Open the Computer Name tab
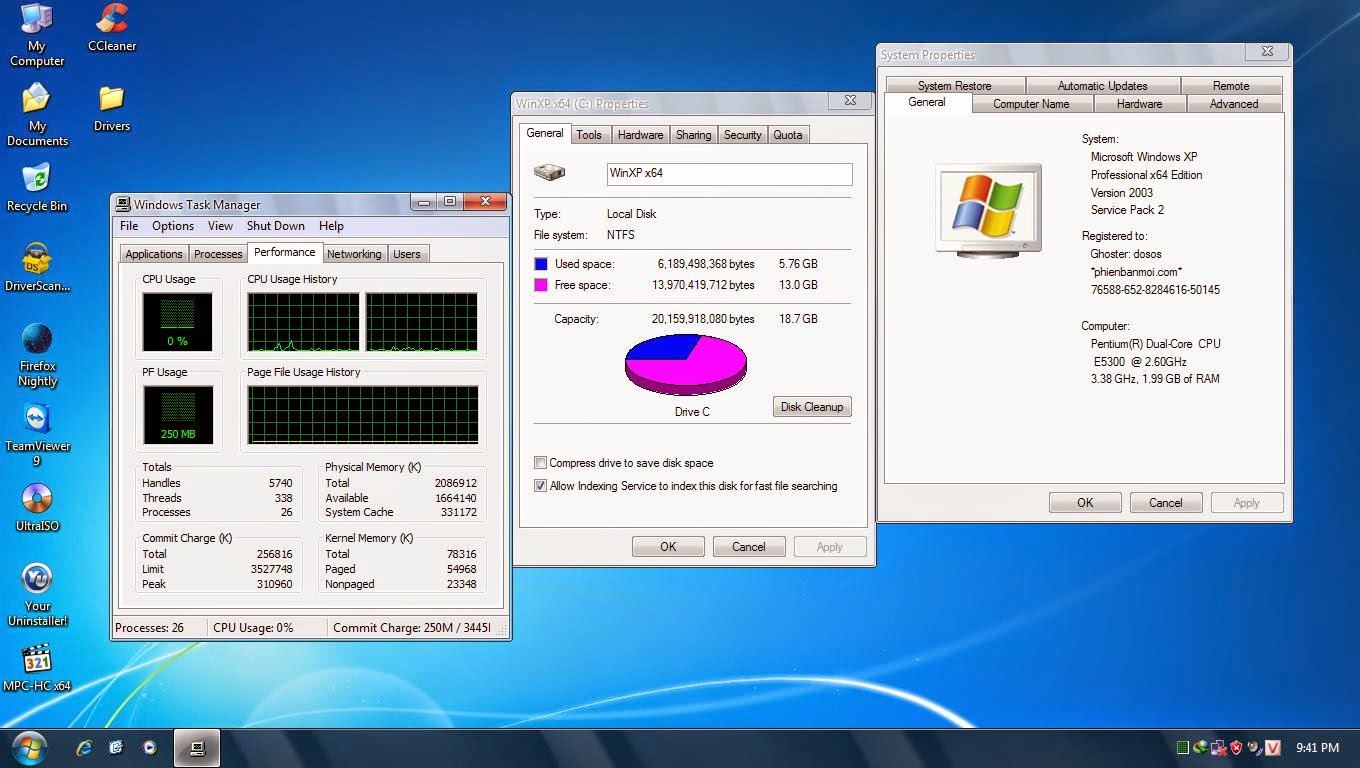Image resolution: width=1360 pixels, height=768 pixels. (1031, 104)
